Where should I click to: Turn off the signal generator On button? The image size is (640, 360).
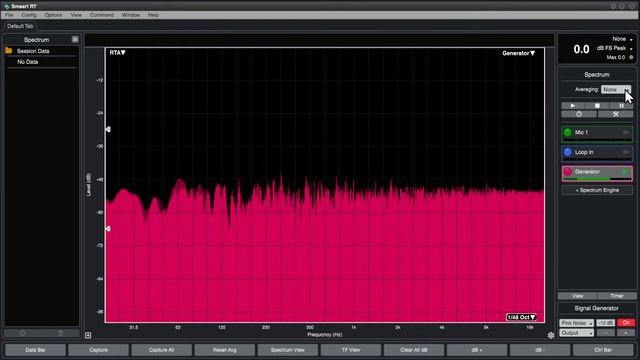coord(626,323)
